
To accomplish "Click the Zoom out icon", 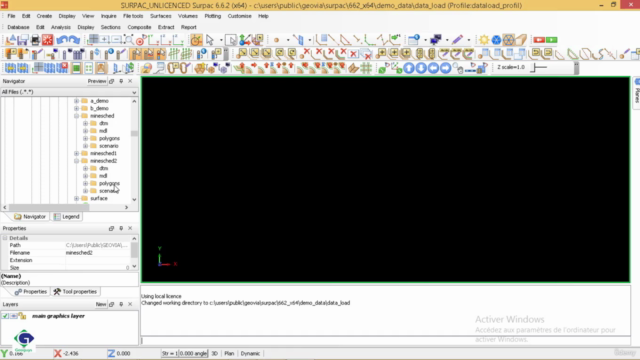I will (117, 40).
